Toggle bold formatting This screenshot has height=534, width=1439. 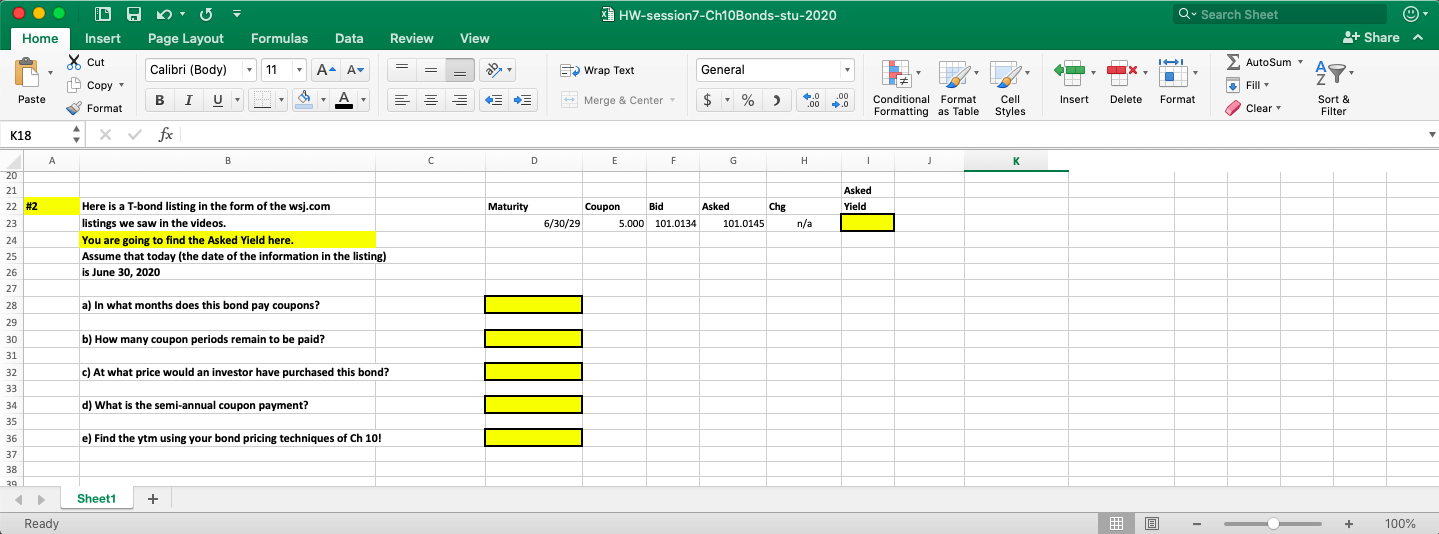click(x=159, y=100)
